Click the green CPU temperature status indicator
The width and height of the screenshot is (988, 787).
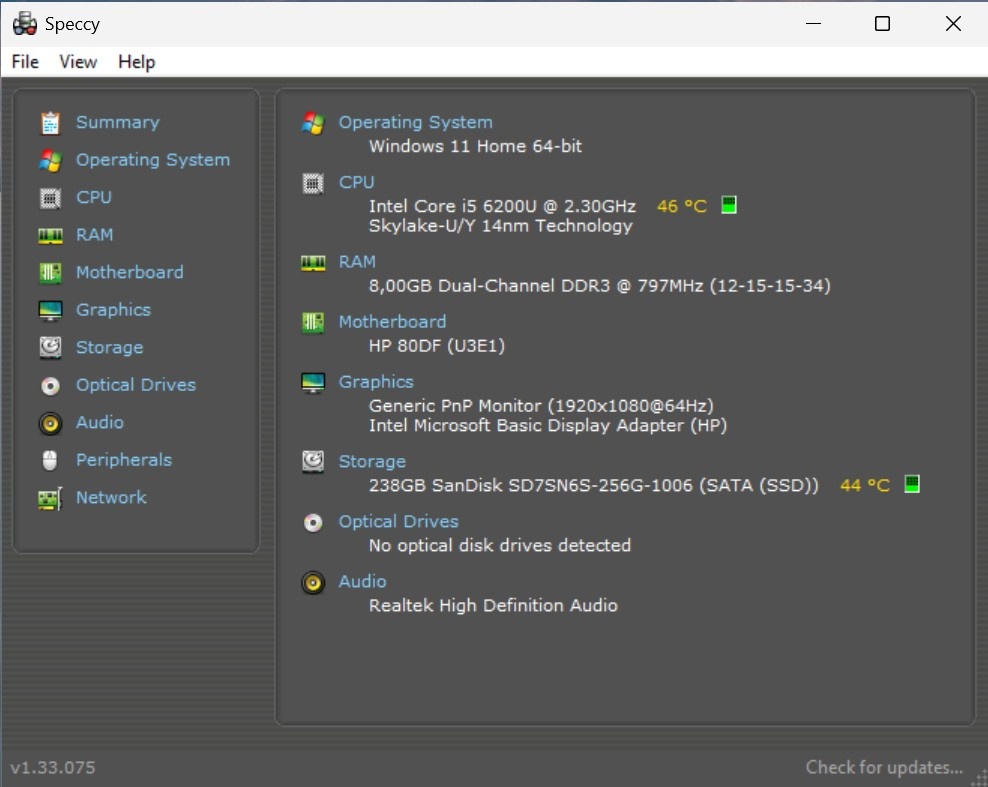[x=729, y=204]
